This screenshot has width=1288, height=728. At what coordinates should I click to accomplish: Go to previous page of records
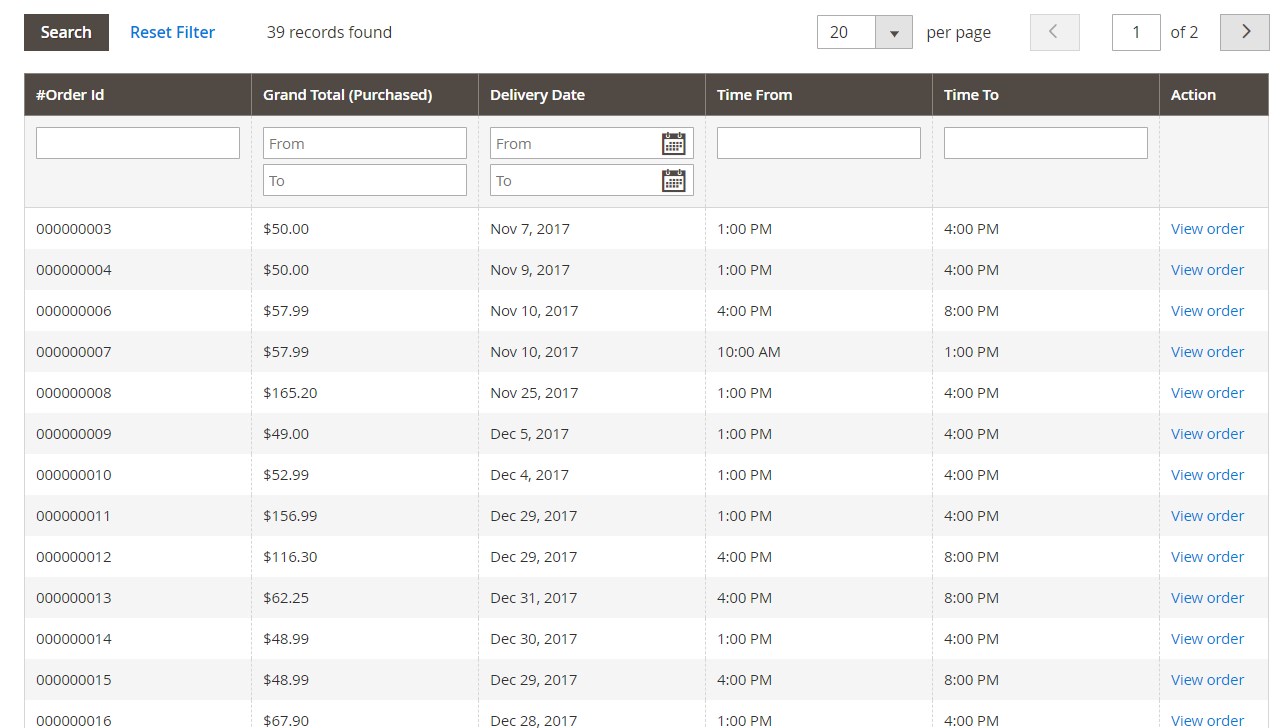pyautogui.click(x=1054, y=32)
